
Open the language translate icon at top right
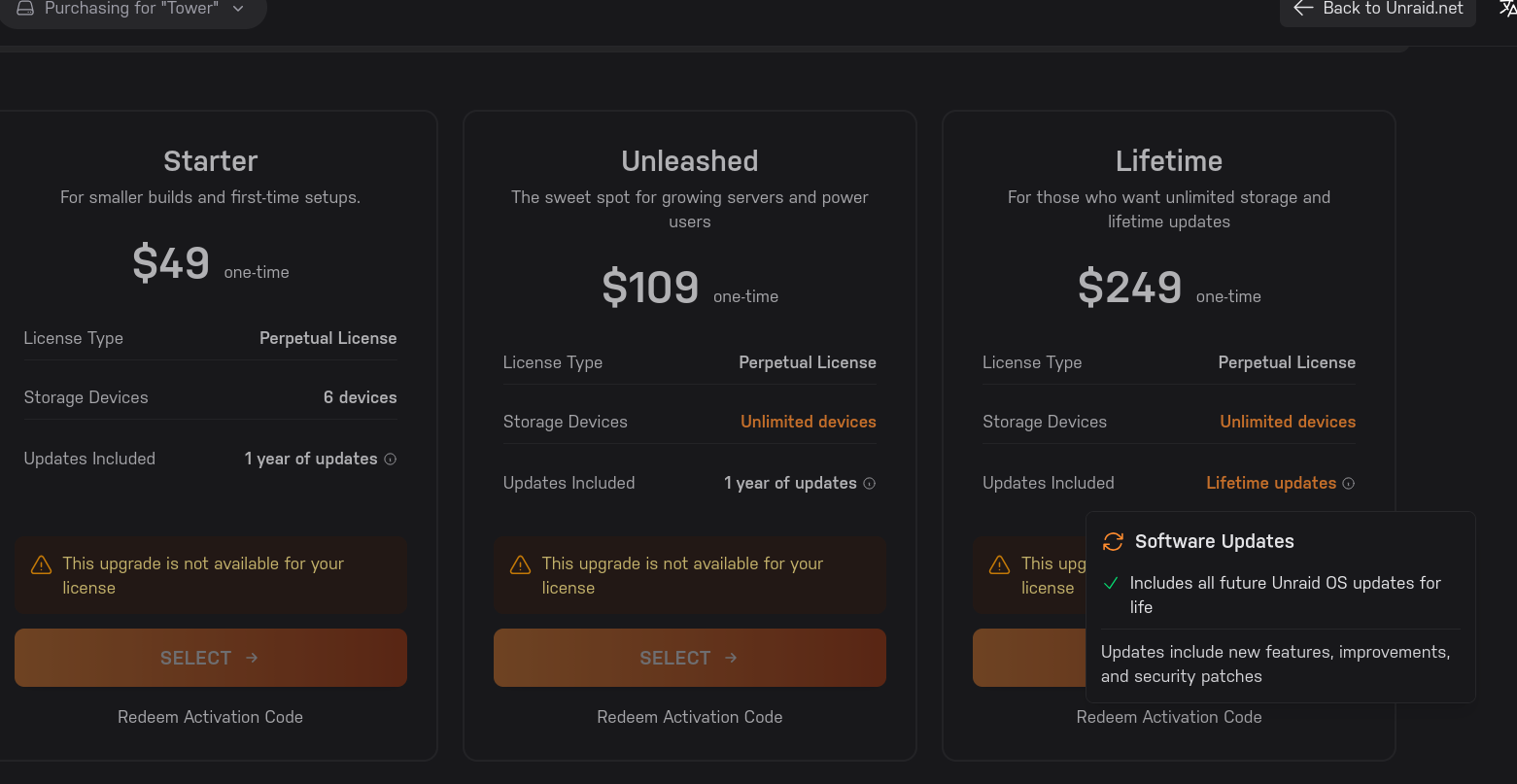1506,9
